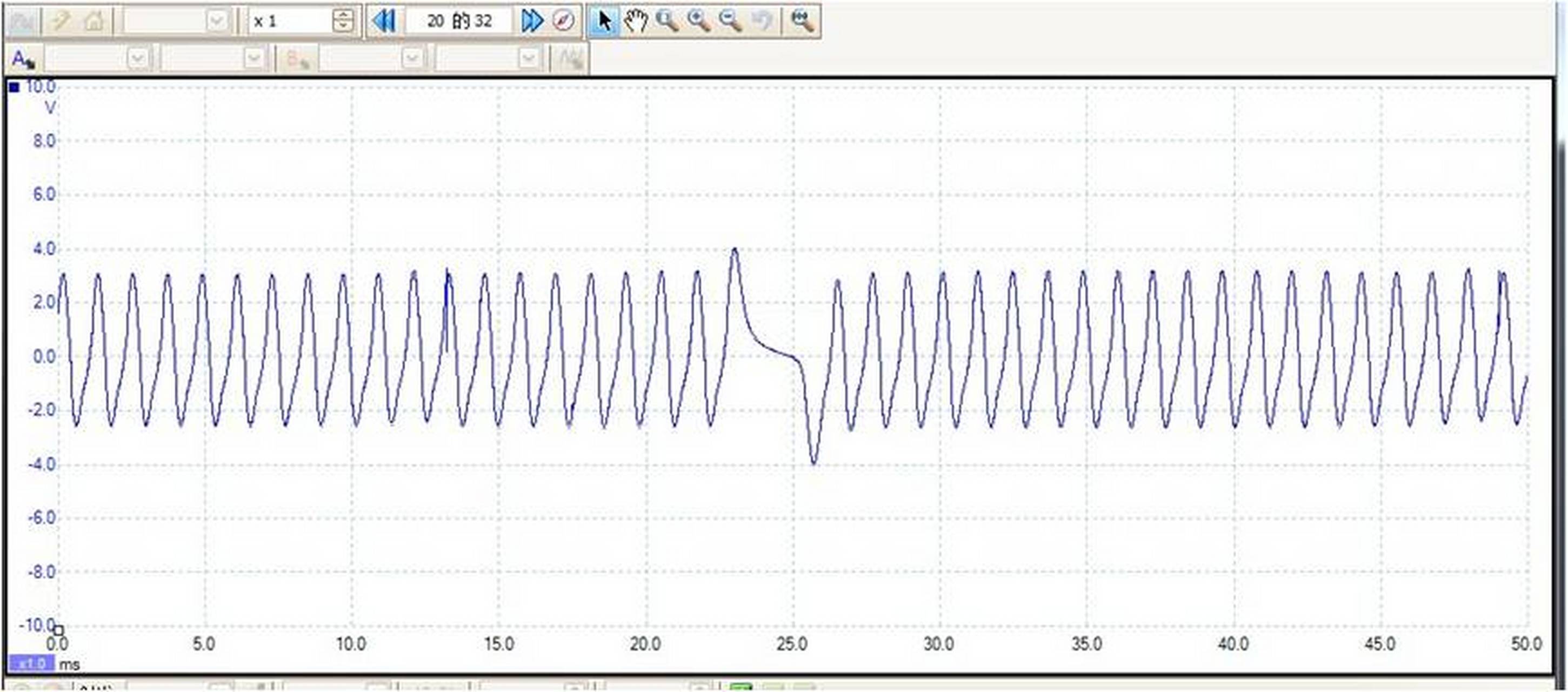Open Channel A options button

coord(23,59)
